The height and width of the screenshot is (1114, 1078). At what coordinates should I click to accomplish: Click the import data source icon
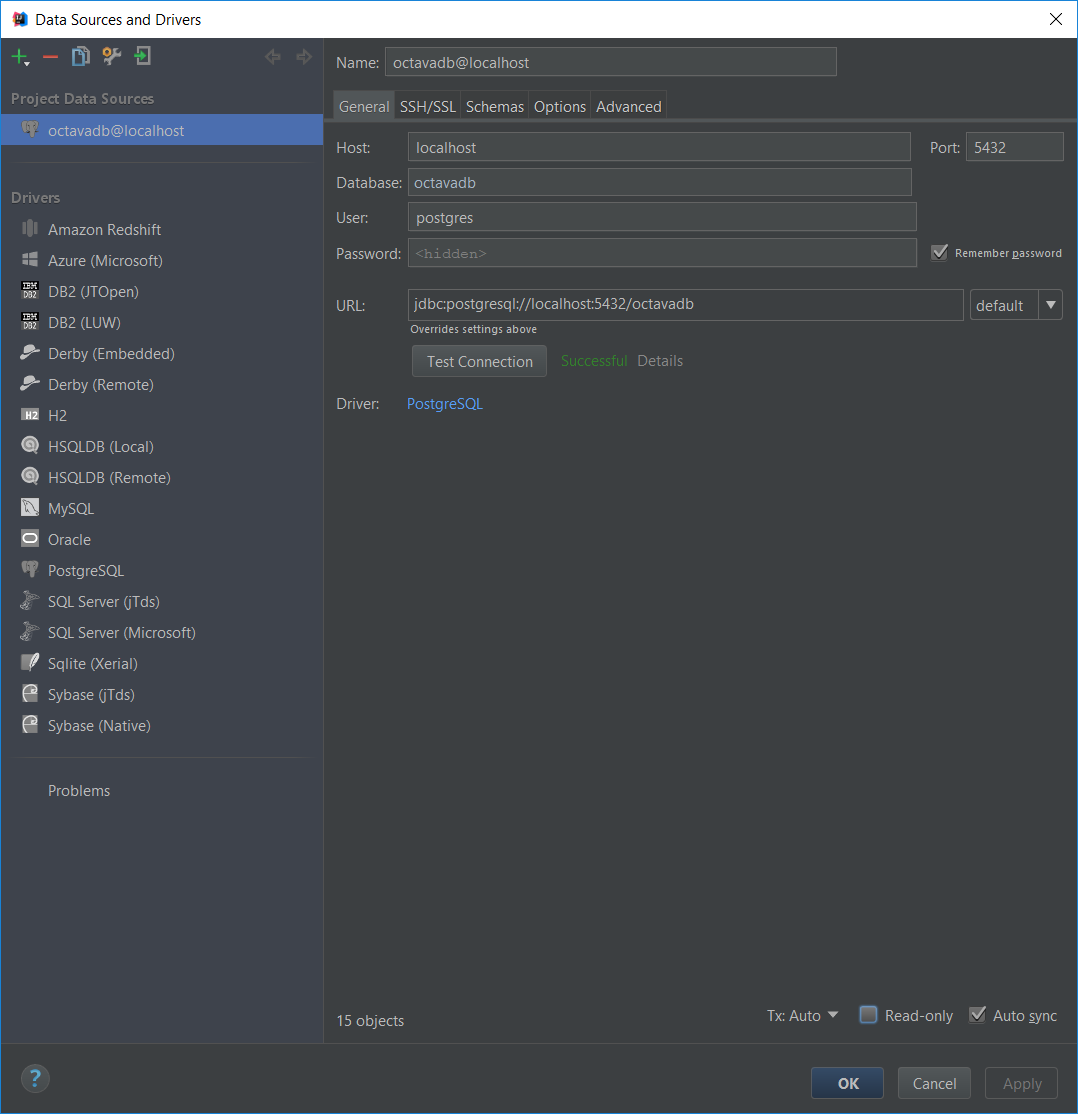point(143,56)
